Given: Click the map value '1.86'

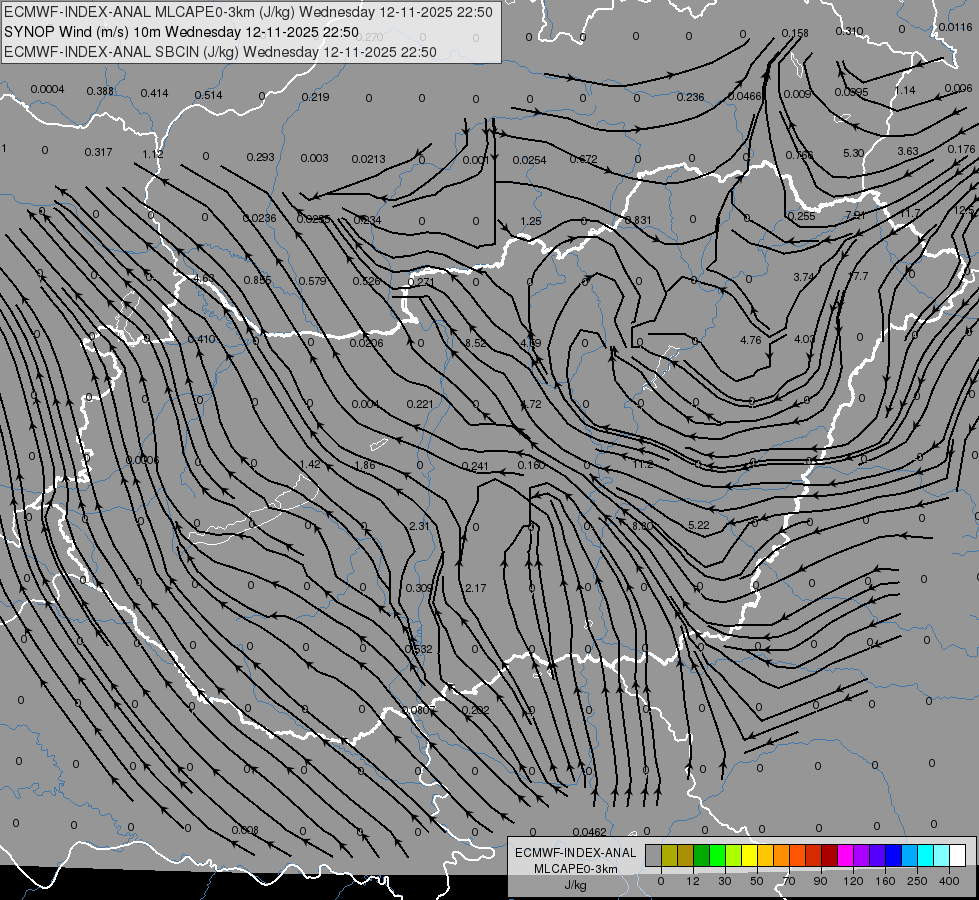Looking at the screenshot, I should pyautogui.click(x=365, y=465).
